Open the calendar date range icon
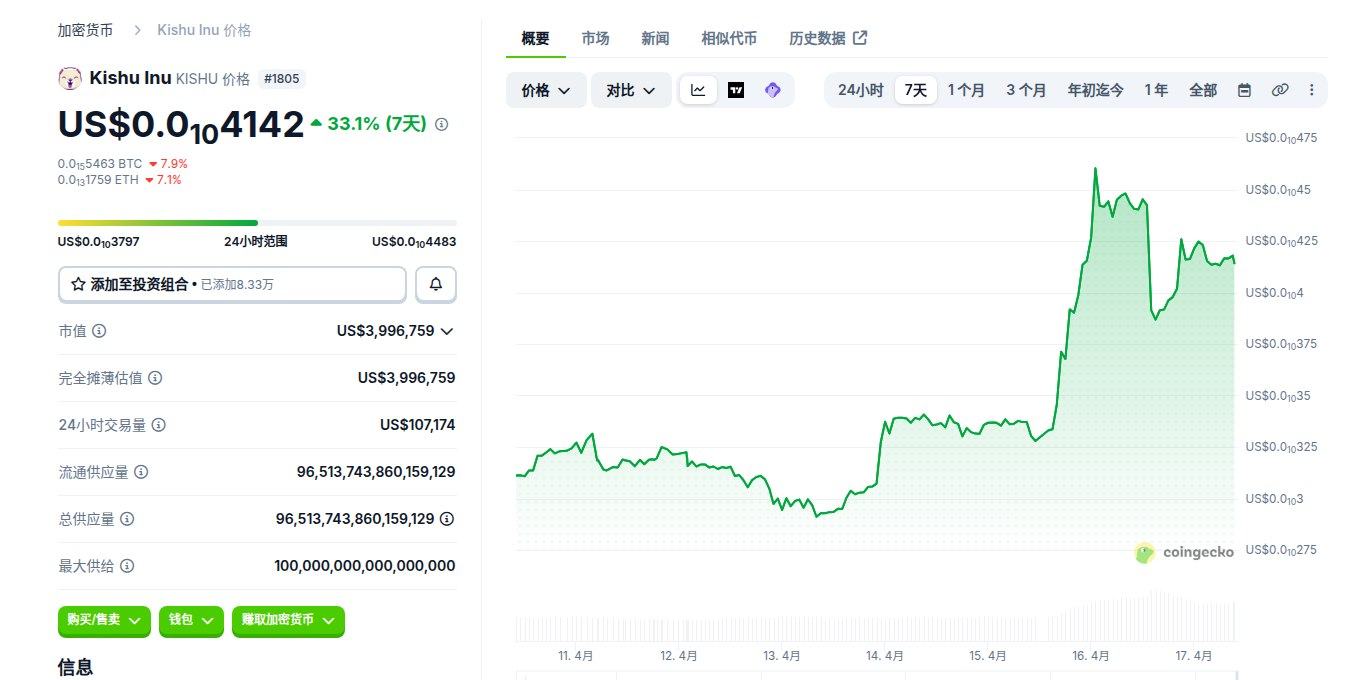This screenshot has height=680, width=1360. tap(1244, 90)
